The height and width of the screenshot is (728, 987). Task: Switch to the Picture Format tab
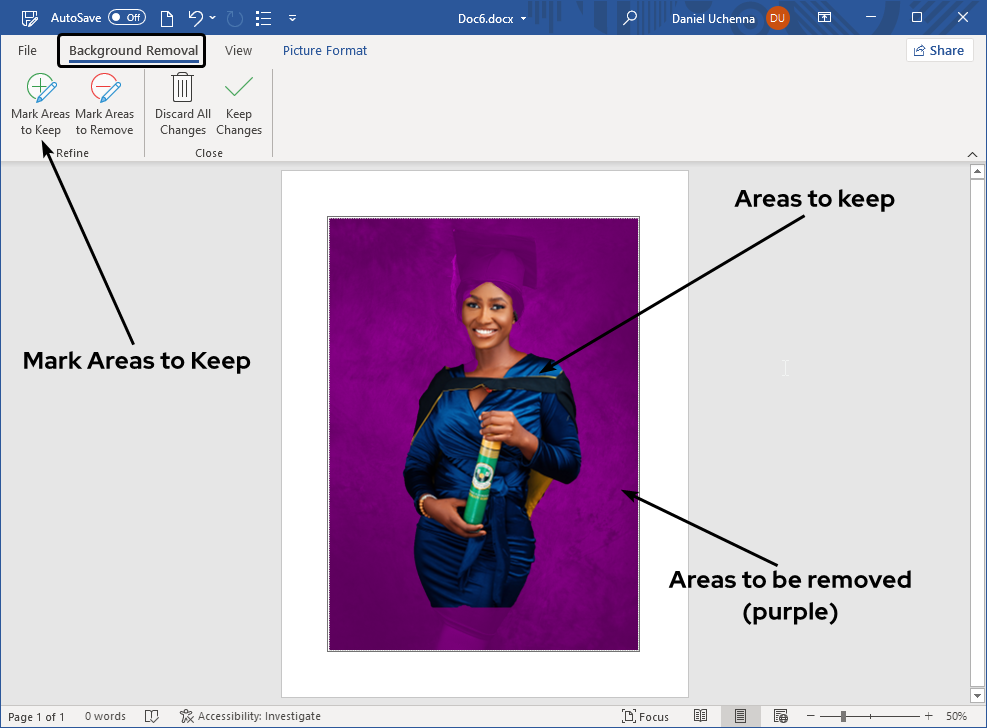[325, 50]
